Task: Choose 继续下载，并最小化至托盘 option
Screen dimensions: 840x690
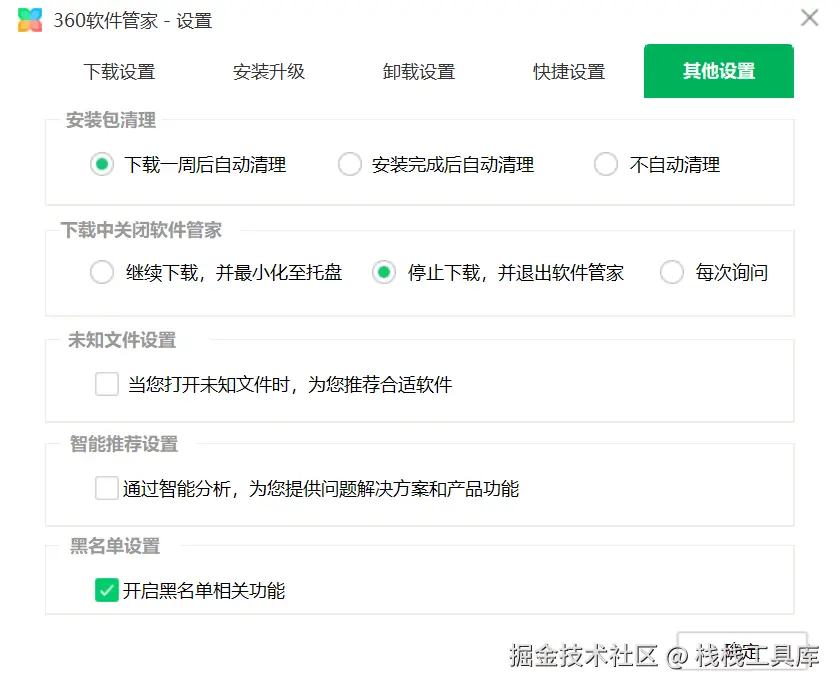Action: coord(102,273)
